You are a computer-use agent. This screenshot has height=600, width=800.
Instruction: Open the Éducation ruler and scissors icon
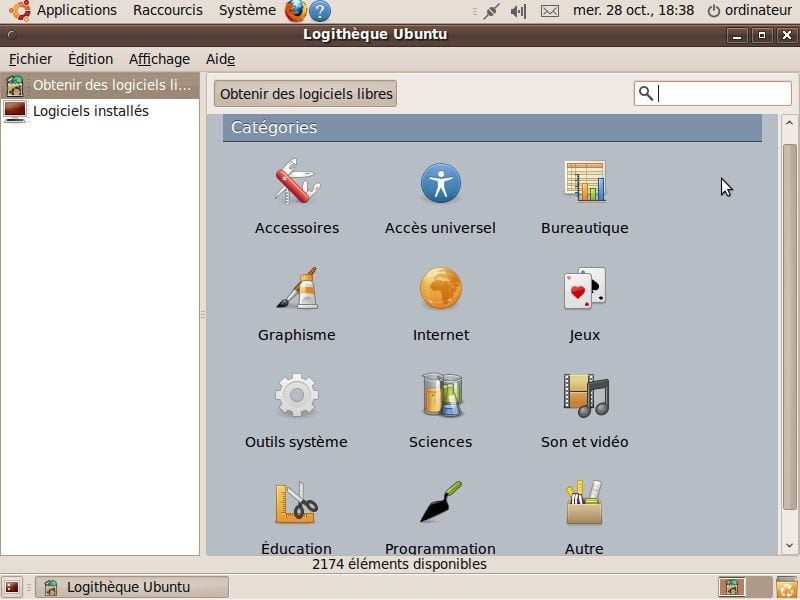coord(296,503)
